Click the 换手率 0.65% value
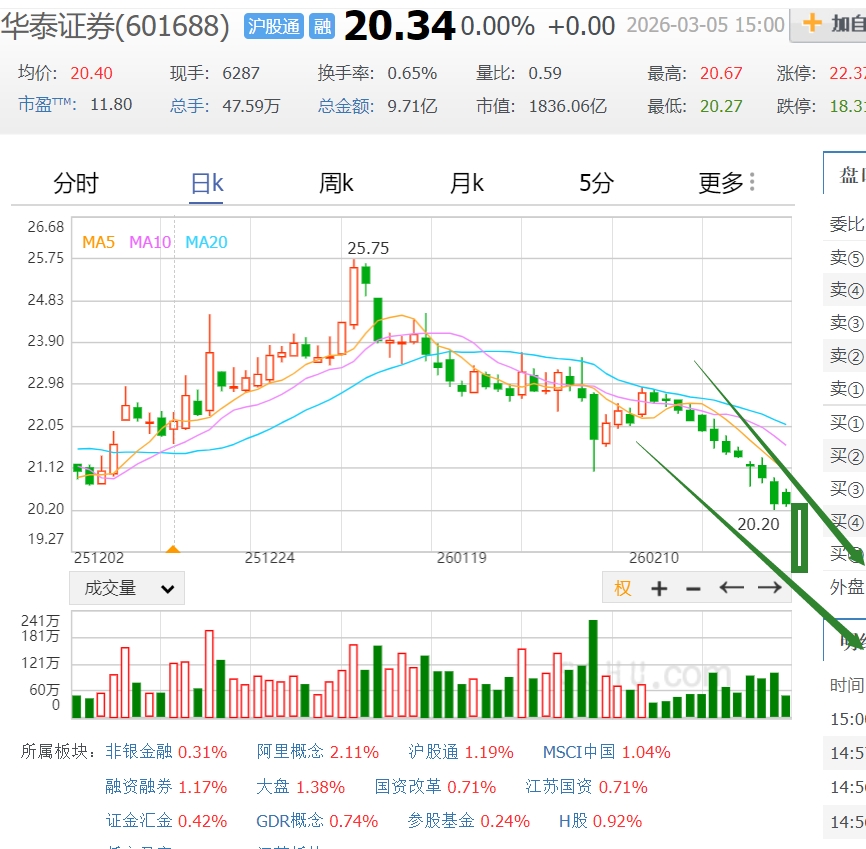This screenshot has width=866, height=849. 412,73
